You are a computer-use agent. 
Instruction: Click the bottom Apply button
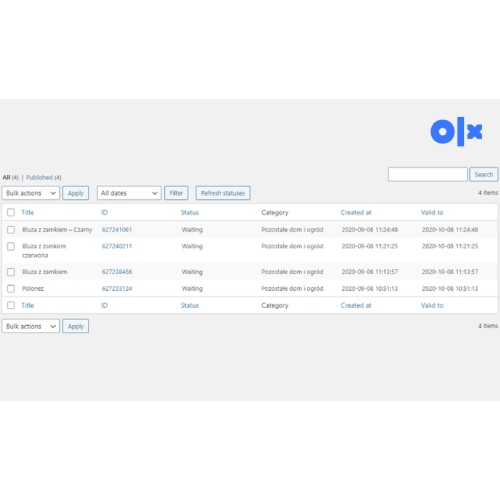pos(76,326)
